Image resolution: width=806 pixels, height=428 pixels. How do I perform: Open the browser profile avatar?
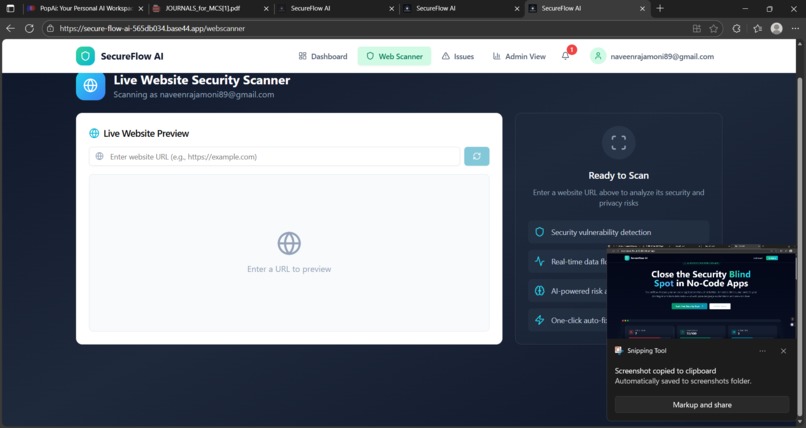pos(777,28)
